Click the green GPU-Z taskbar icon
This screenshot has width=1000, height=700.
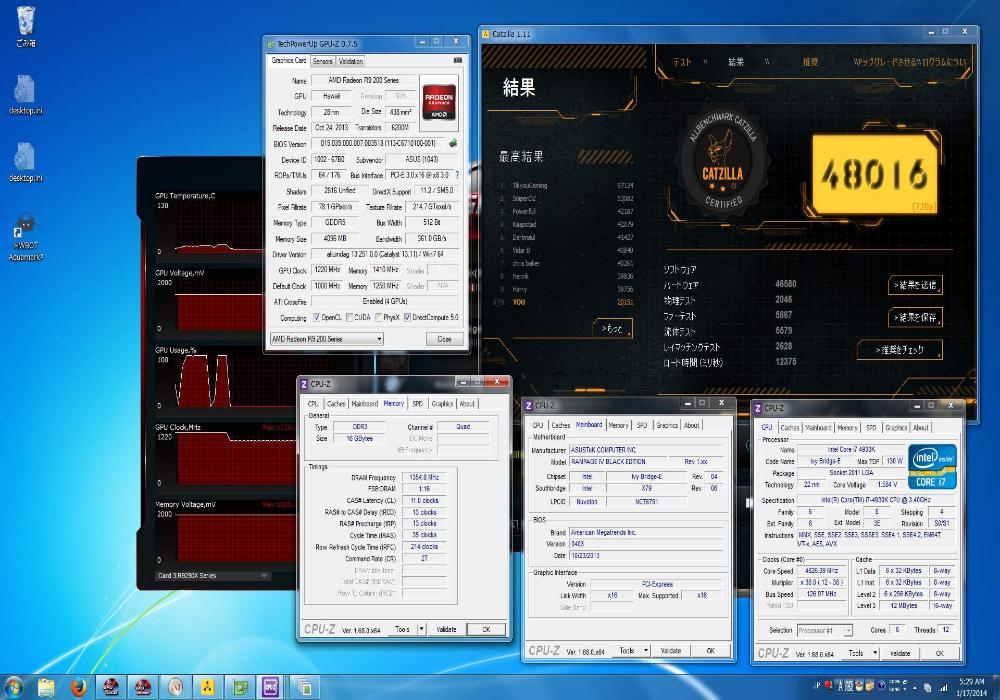click(240, 687)
